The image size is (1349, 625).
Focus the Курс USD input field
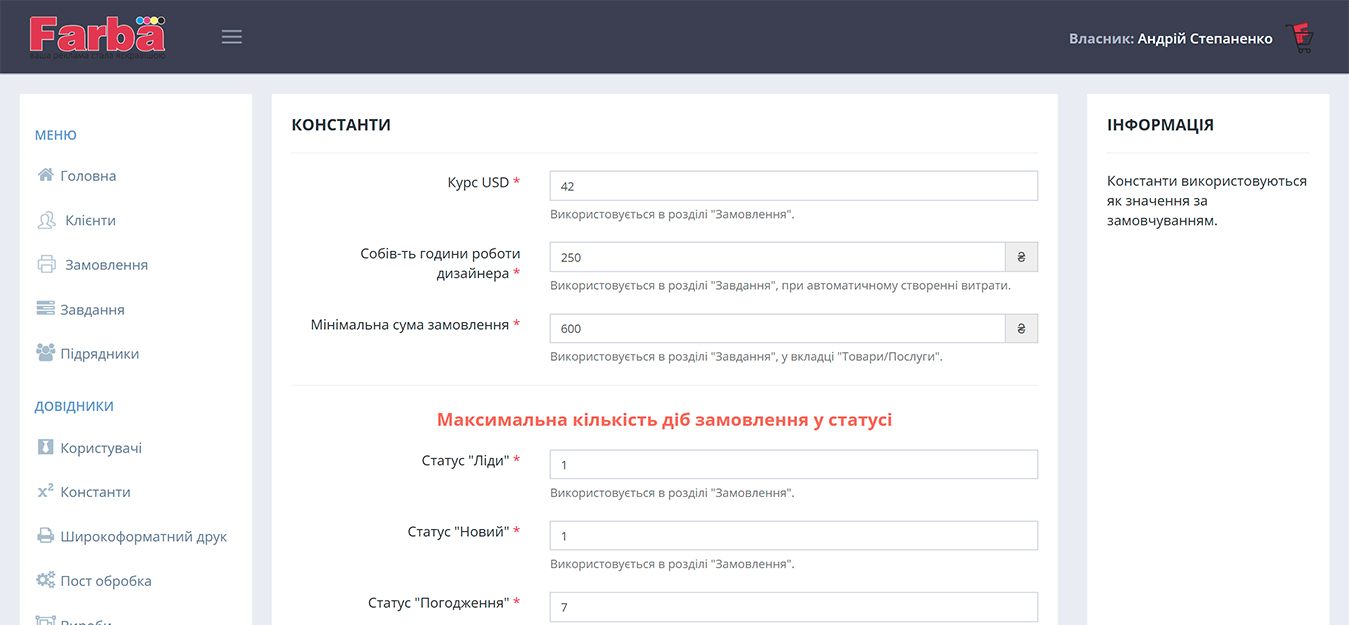pyautogui.click(x=793, y=186)
